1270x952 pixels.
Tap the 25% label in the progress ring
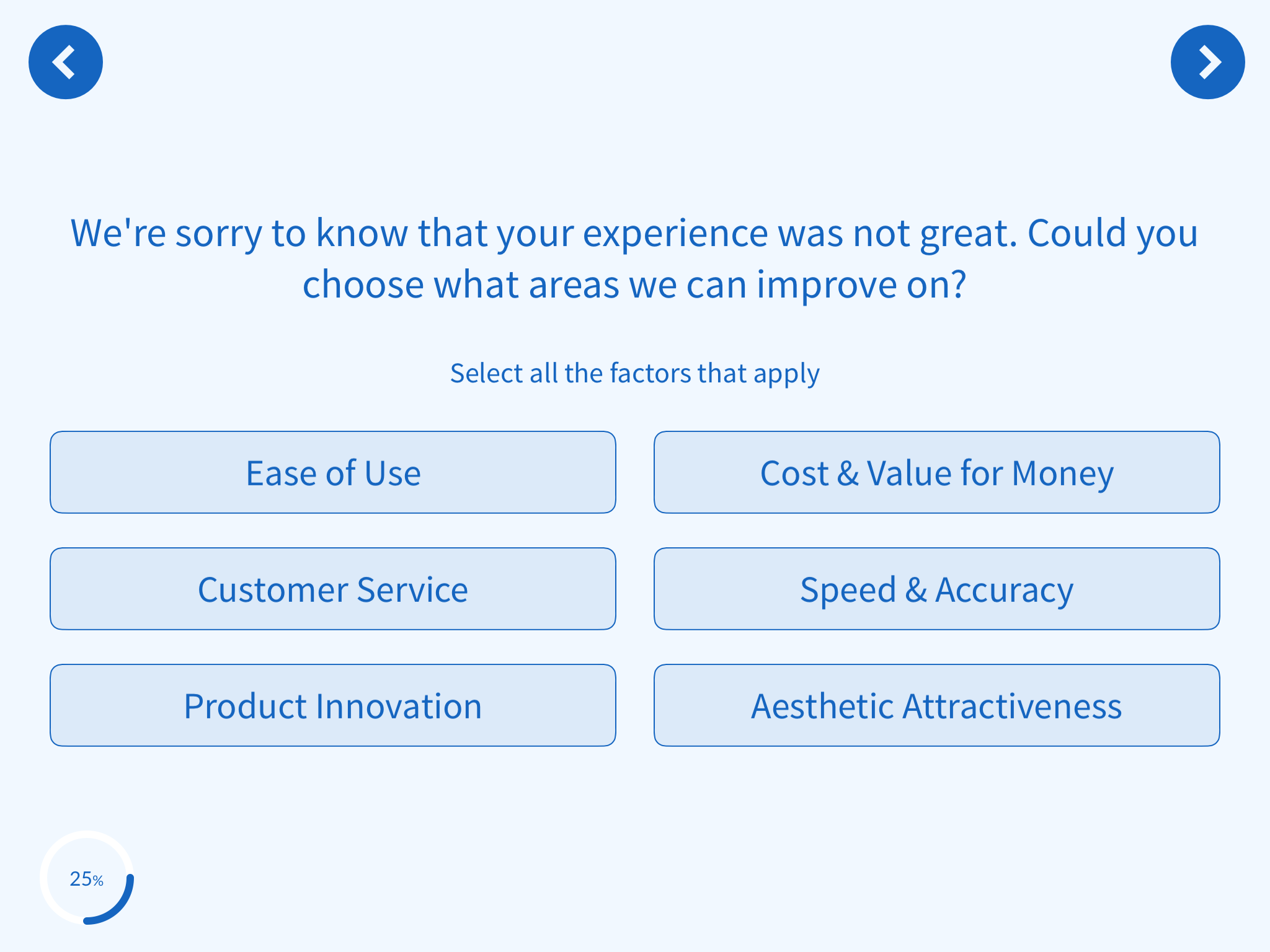point(86,879)
